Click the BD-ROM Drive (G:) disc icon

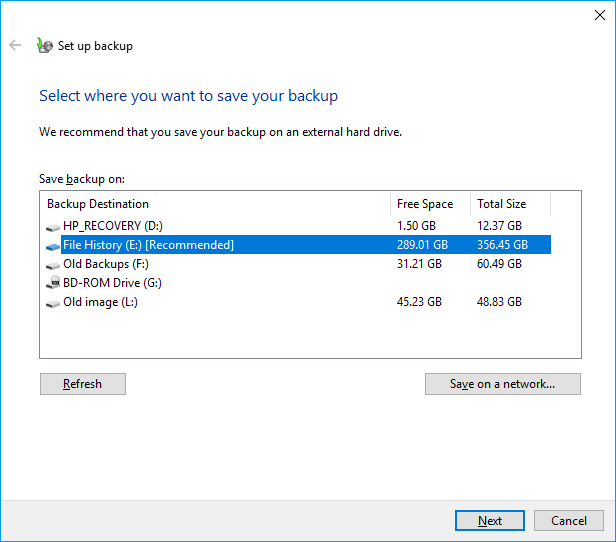coord(53,283)
